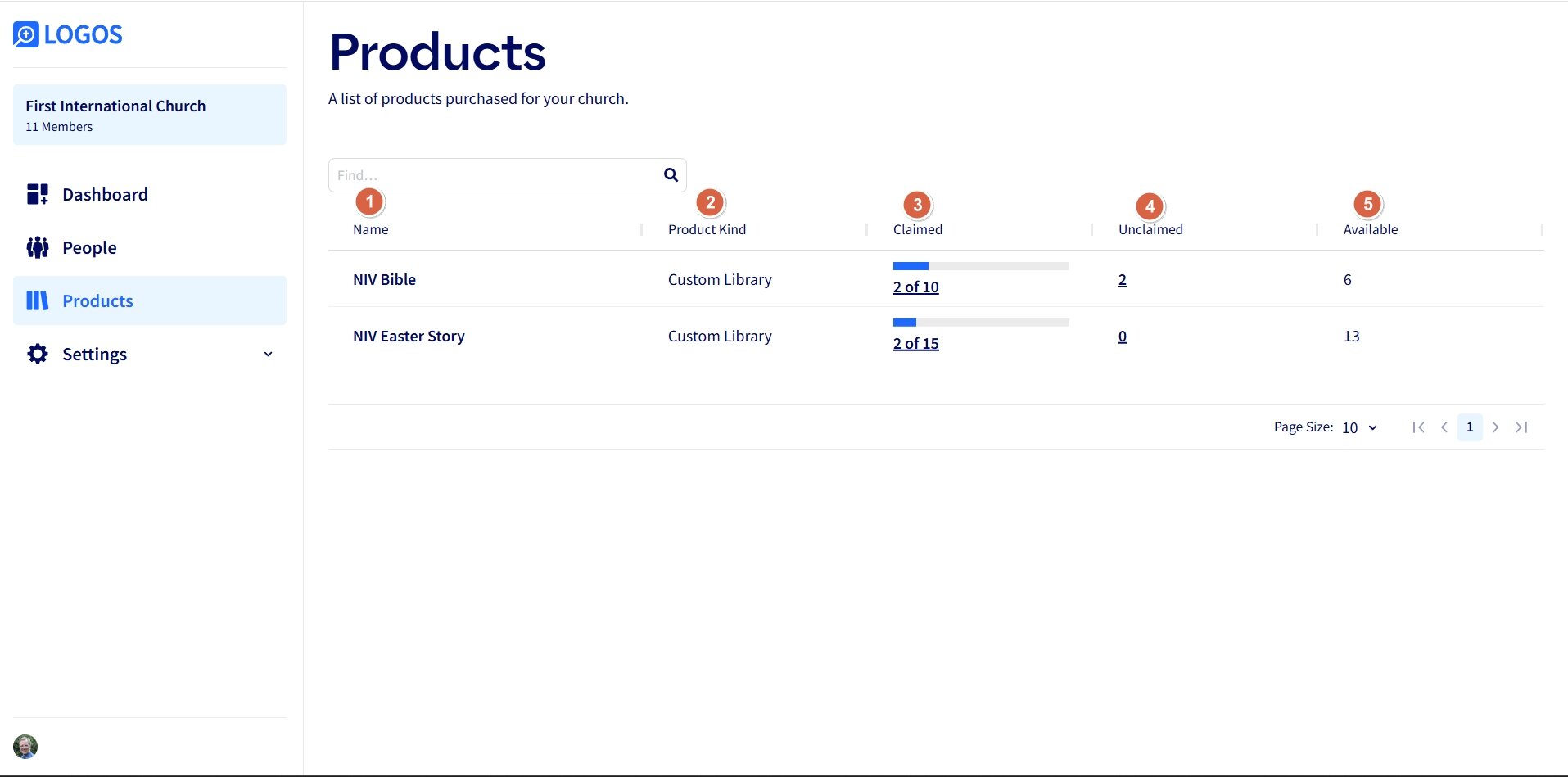Click NIV Bible claimed progress bar
1568x777 pixels.
pos(981,266)
